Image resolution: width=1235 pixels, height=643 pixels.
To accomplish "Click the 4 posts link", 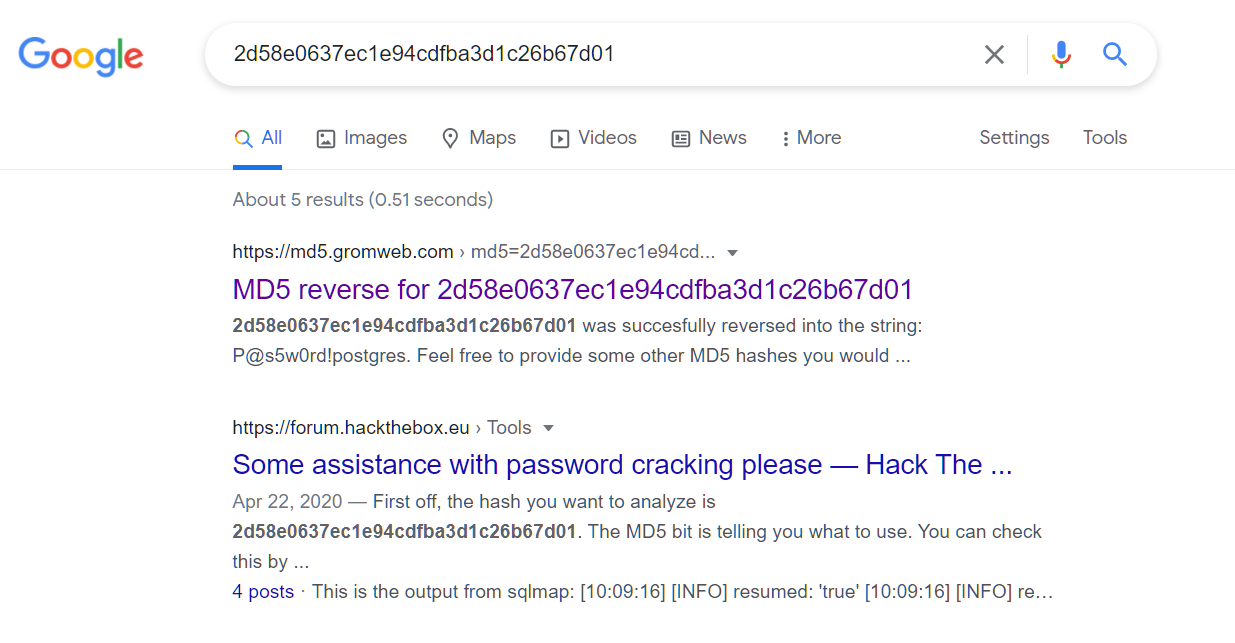I will tap(263, 592).
